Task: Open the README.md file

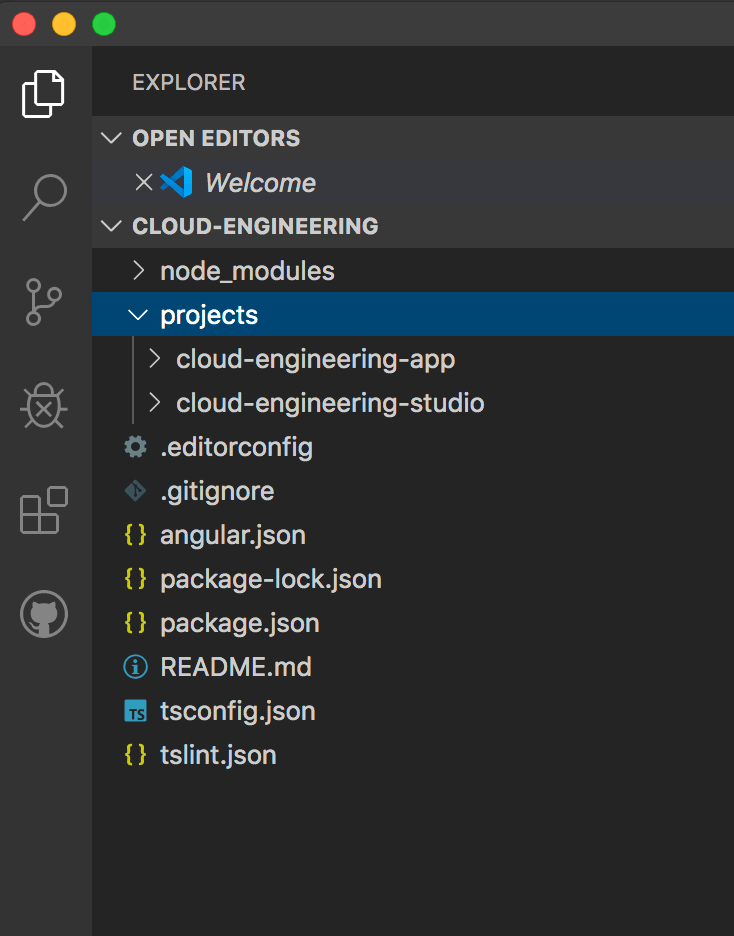Action: click(x=236, y=667)
